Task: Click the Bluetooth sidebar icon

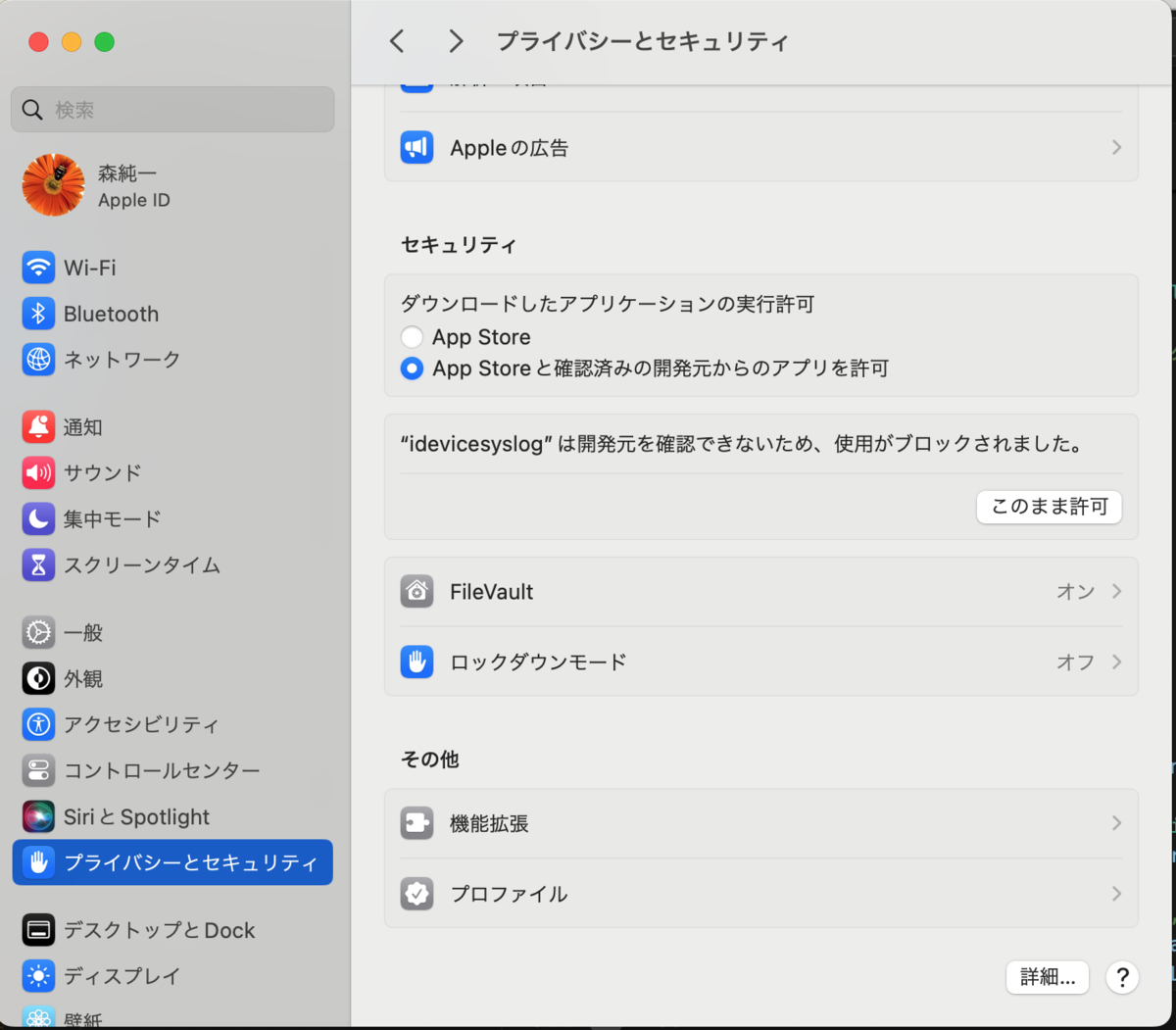Action: click(38, 314)
